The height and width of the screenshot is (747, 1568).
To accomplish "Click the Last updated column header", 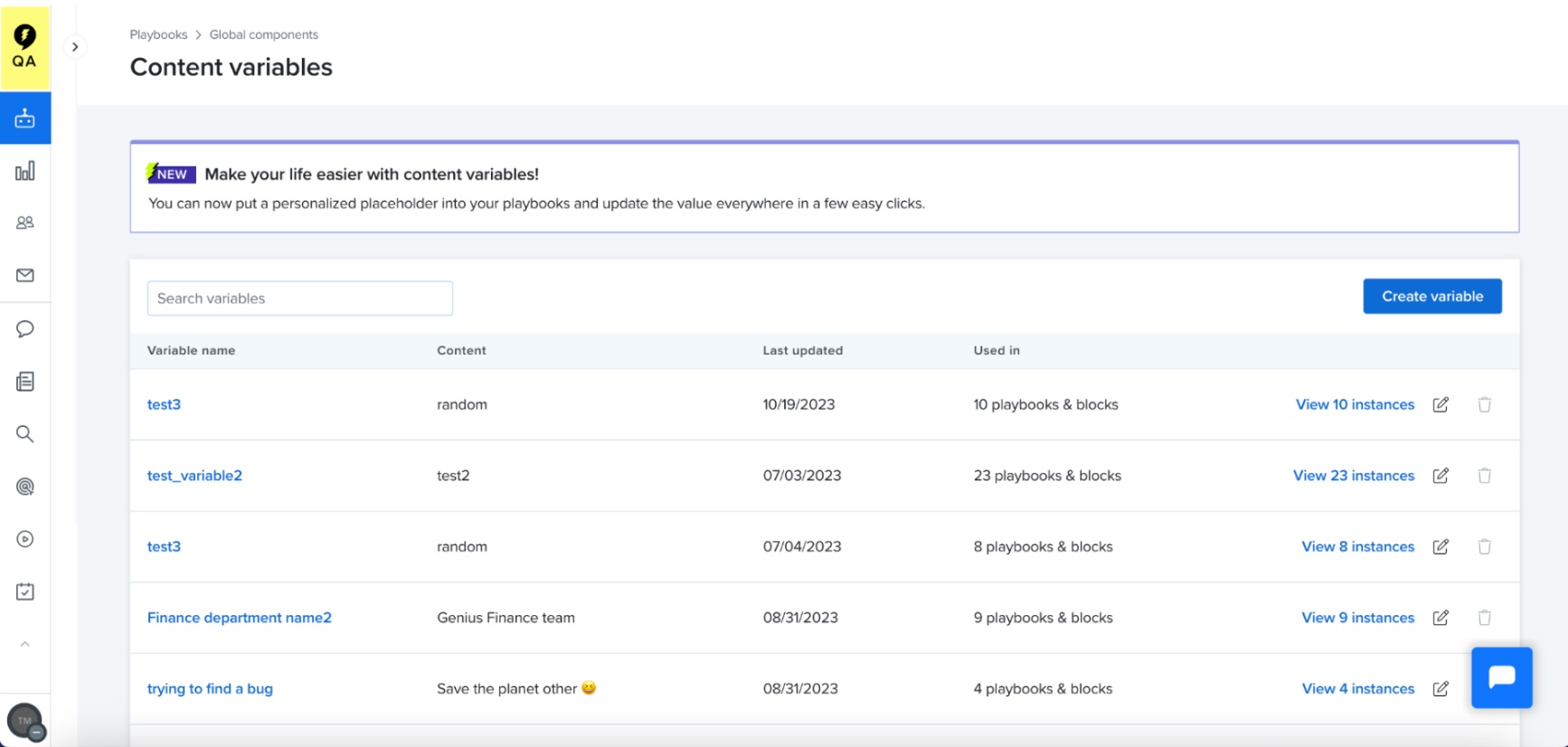I will (803, 350).
